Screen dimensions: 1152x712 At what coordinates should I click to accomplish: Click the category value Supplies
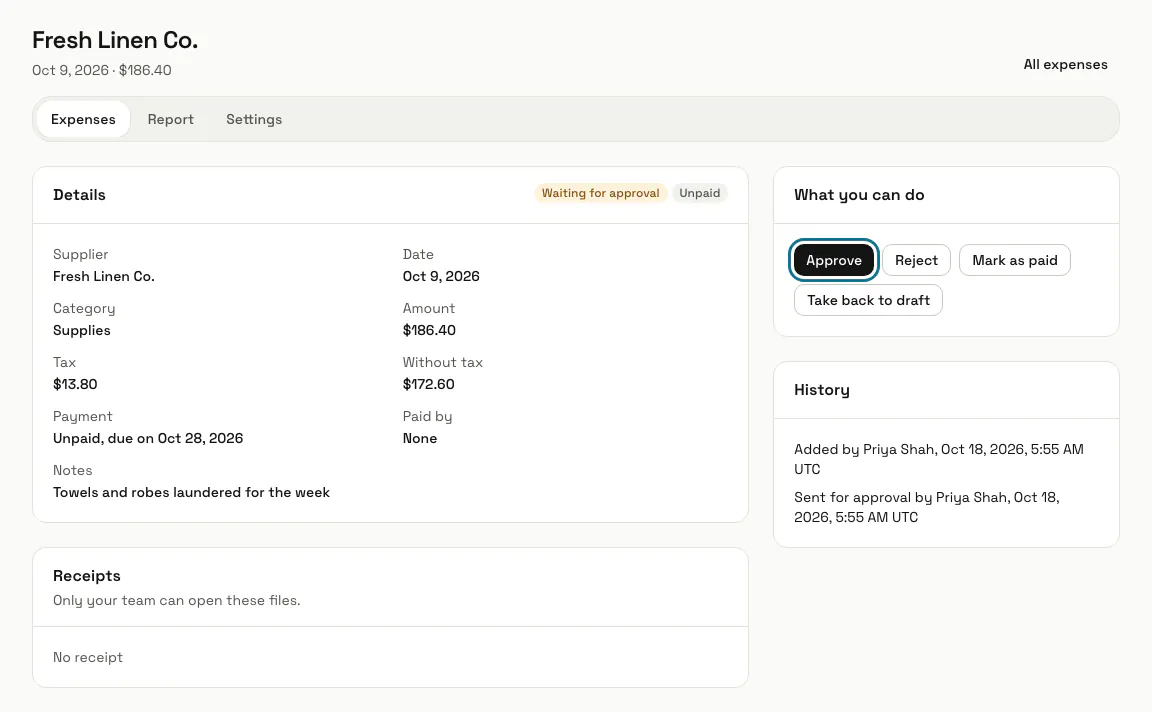(x=82, y=331)
